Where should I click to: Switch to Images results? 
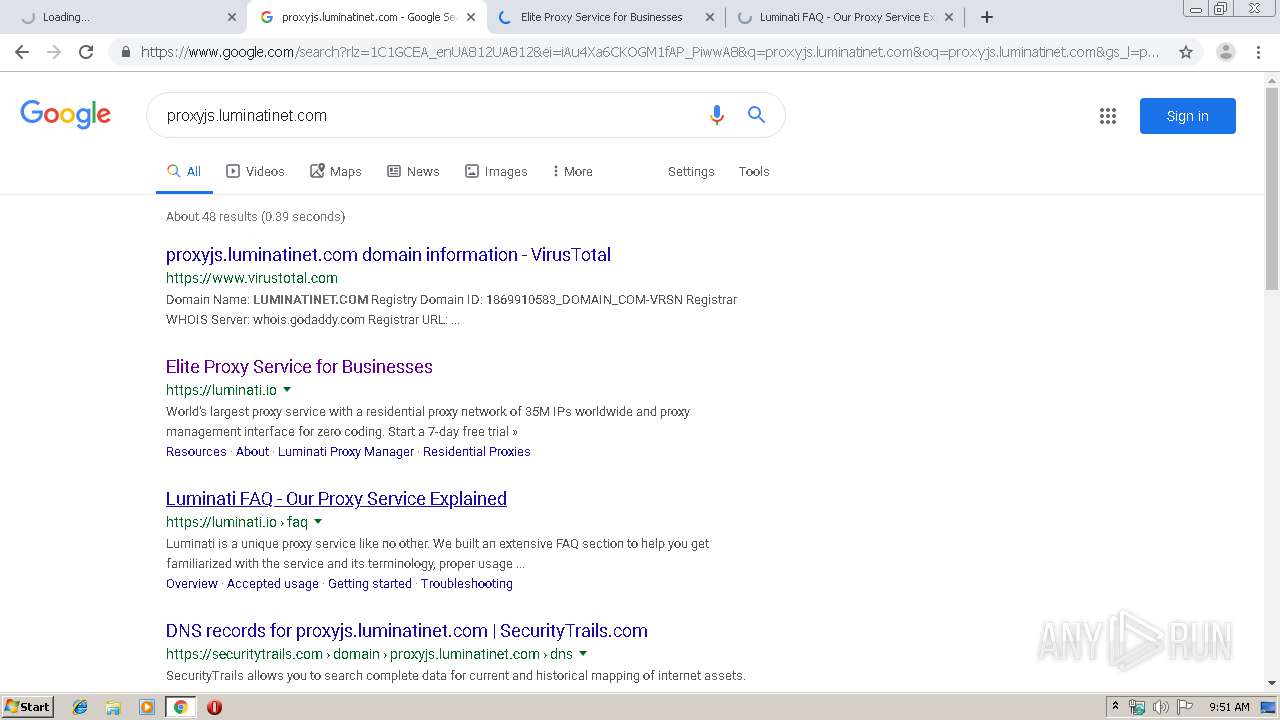tap(496, 171)
